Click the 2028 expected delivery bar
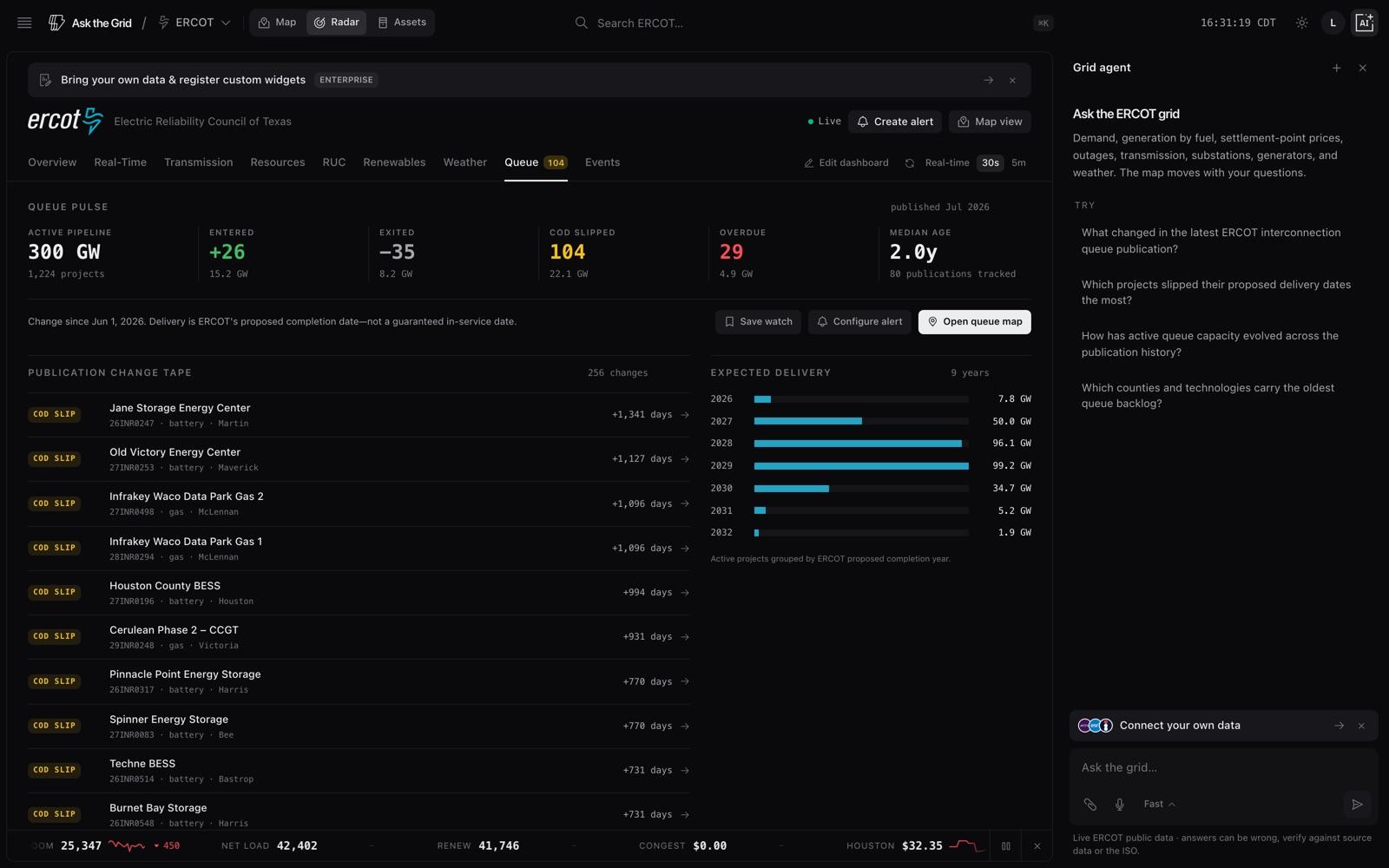 pyautogui.click(x=858, y=444)
